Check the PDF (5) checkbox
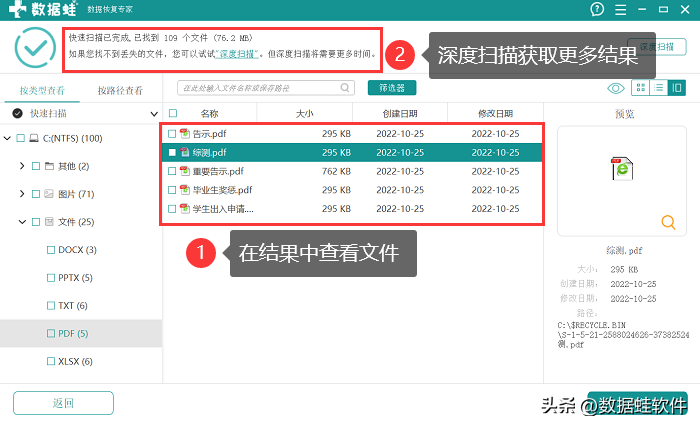Image resolution: width=700 pixels, height=427 pixels. (x=51, y=333)
